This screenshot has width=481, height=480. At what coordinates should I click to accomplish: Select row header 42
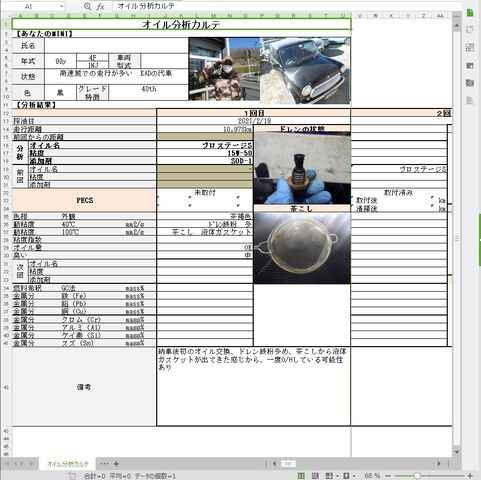click(6, 387)
